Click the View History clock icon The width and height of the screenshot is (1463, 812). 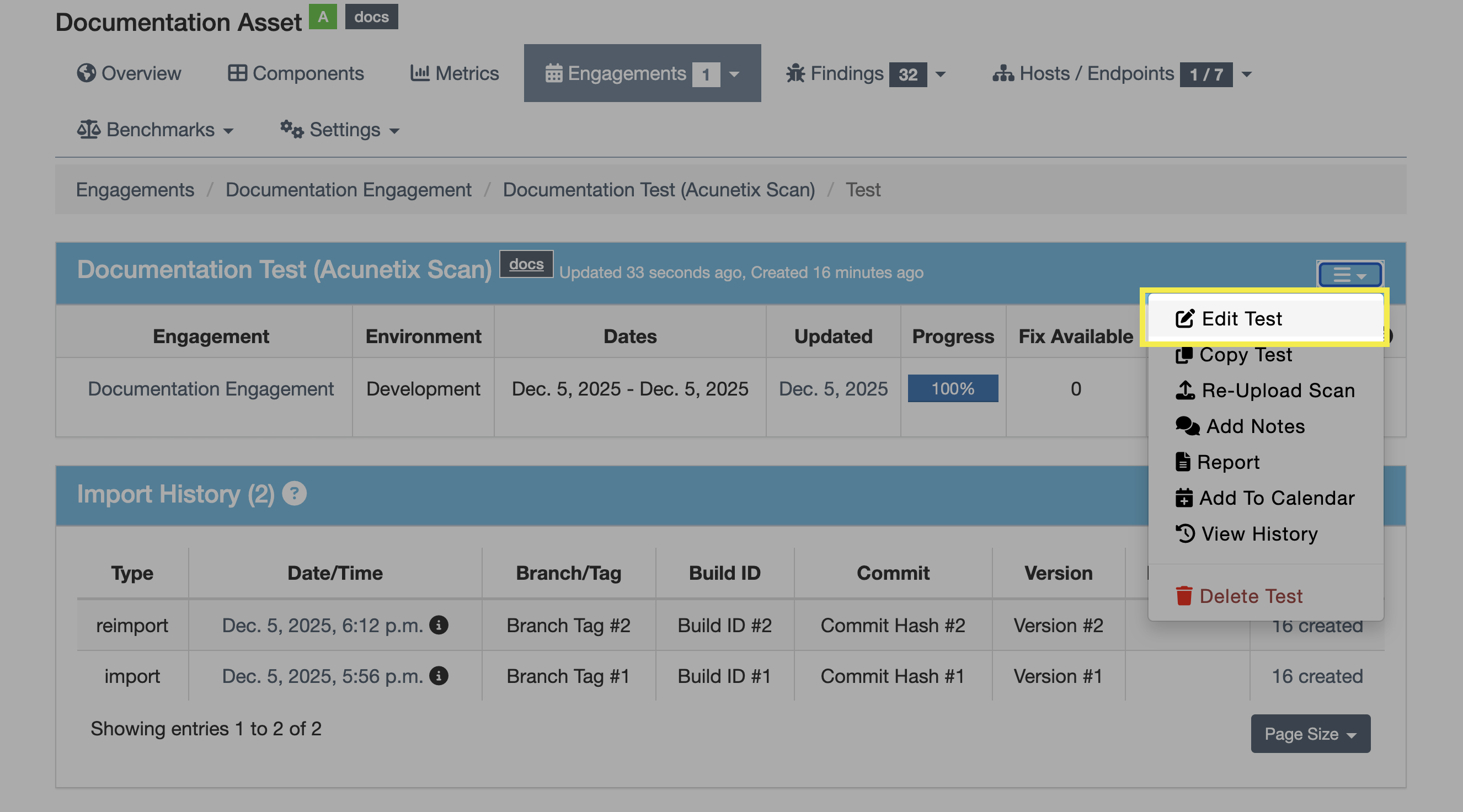(x=1186, y=533)
